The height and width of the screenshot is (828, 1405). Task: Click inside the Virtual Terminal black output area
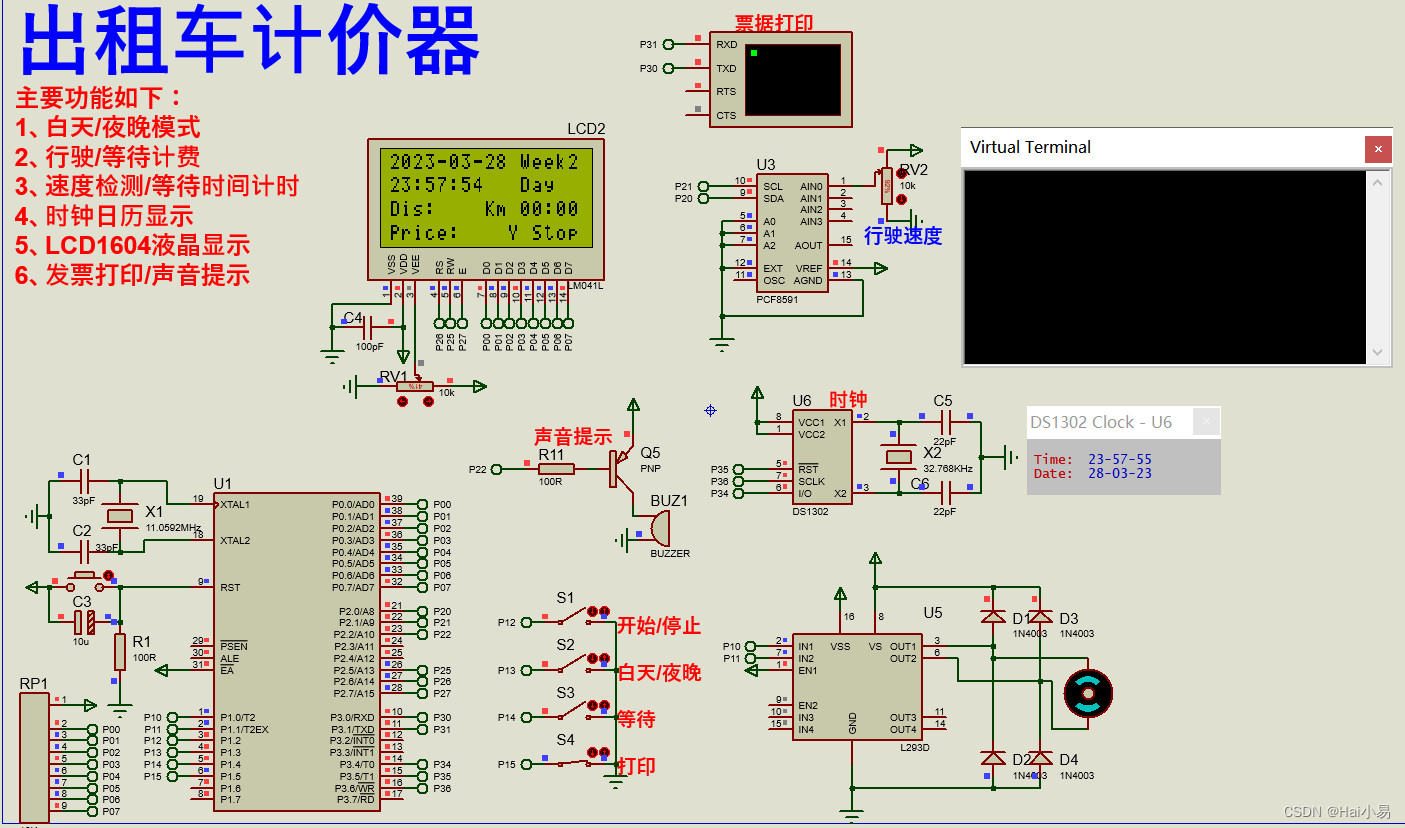(x=1165, y=267)
